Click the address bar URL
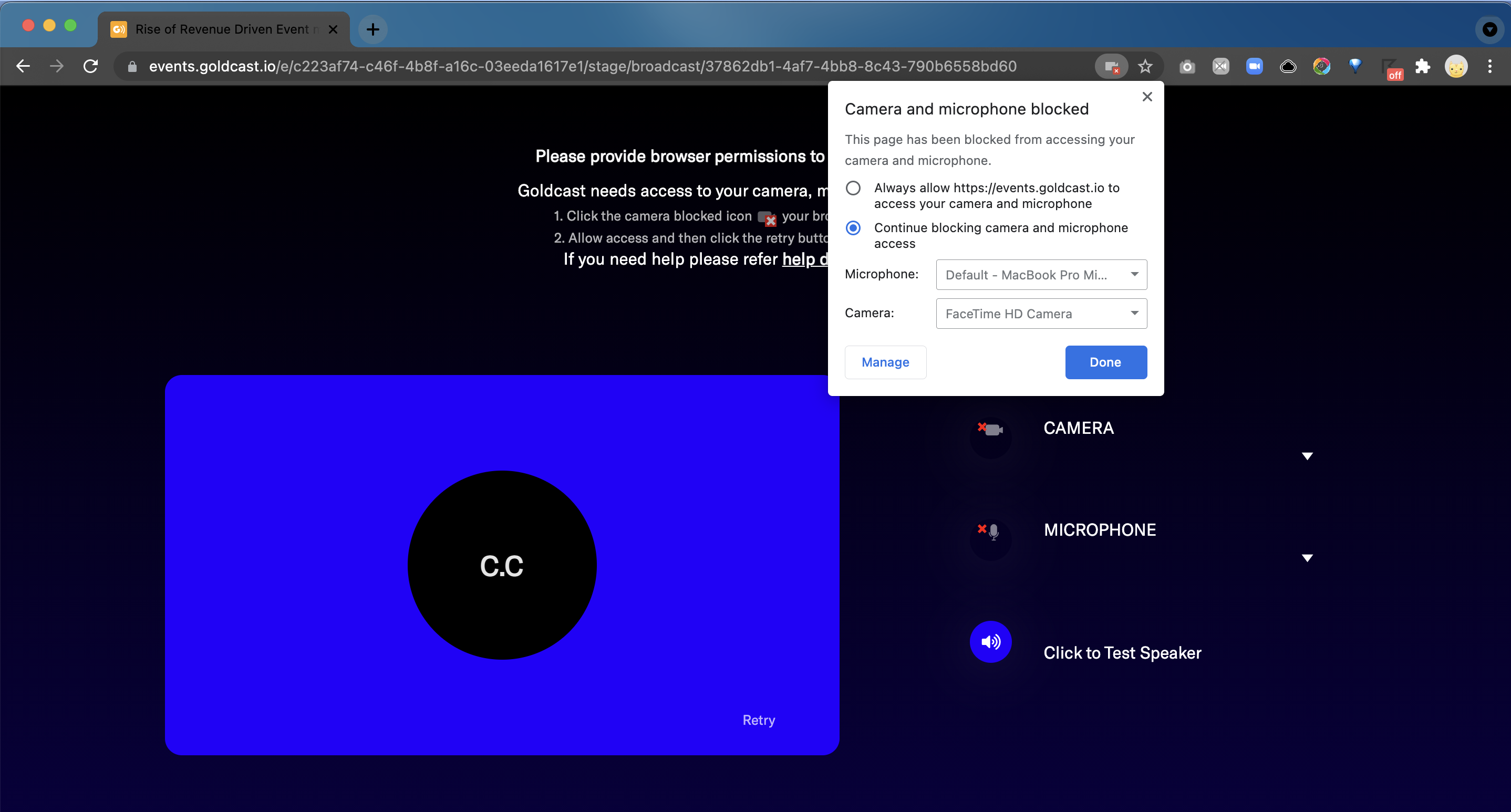Viewport: 1511px width, 812px height. pos(583,66)
